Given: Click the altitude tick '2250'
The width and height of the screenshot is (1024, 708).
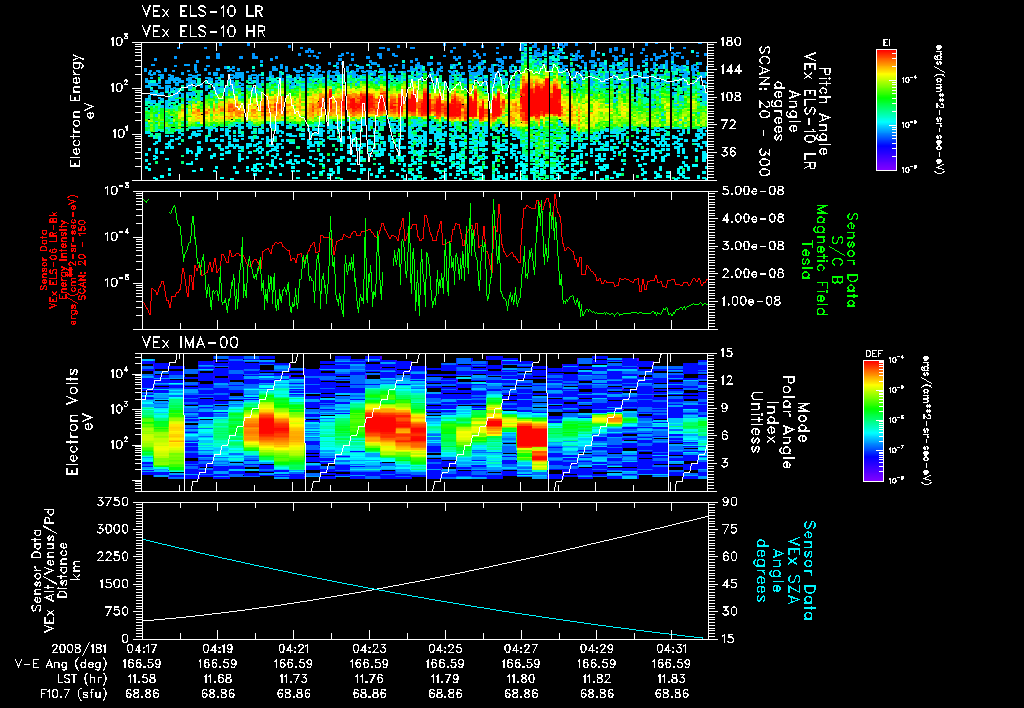Looking at the screenshot, I should click(112, 556).
